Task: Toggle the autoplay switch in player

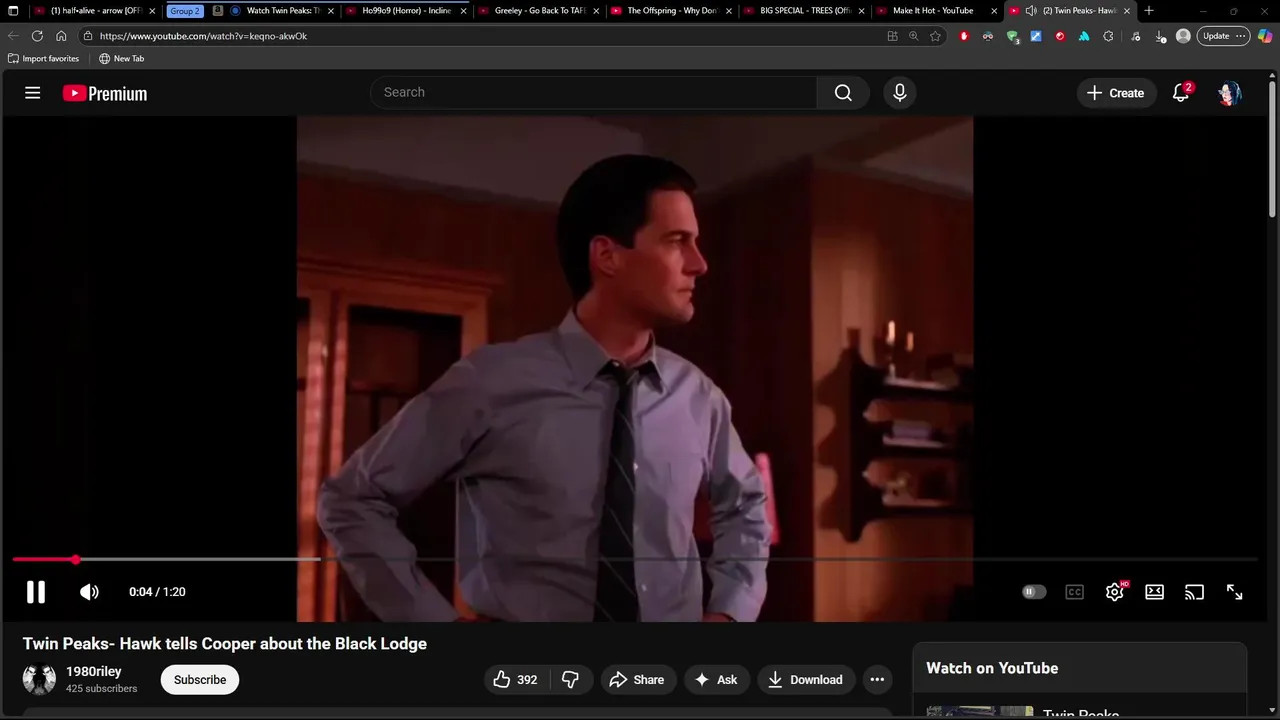Action: [1034, 592]
